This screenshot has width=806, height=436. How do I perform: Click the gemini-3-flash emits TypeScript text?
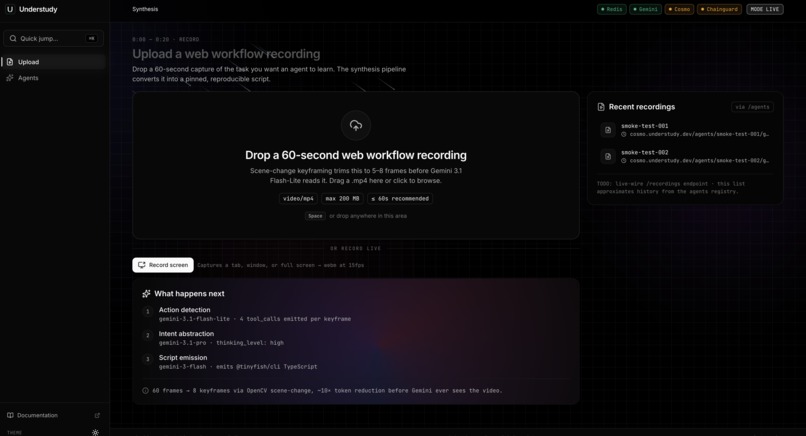(x=238, y=367)
